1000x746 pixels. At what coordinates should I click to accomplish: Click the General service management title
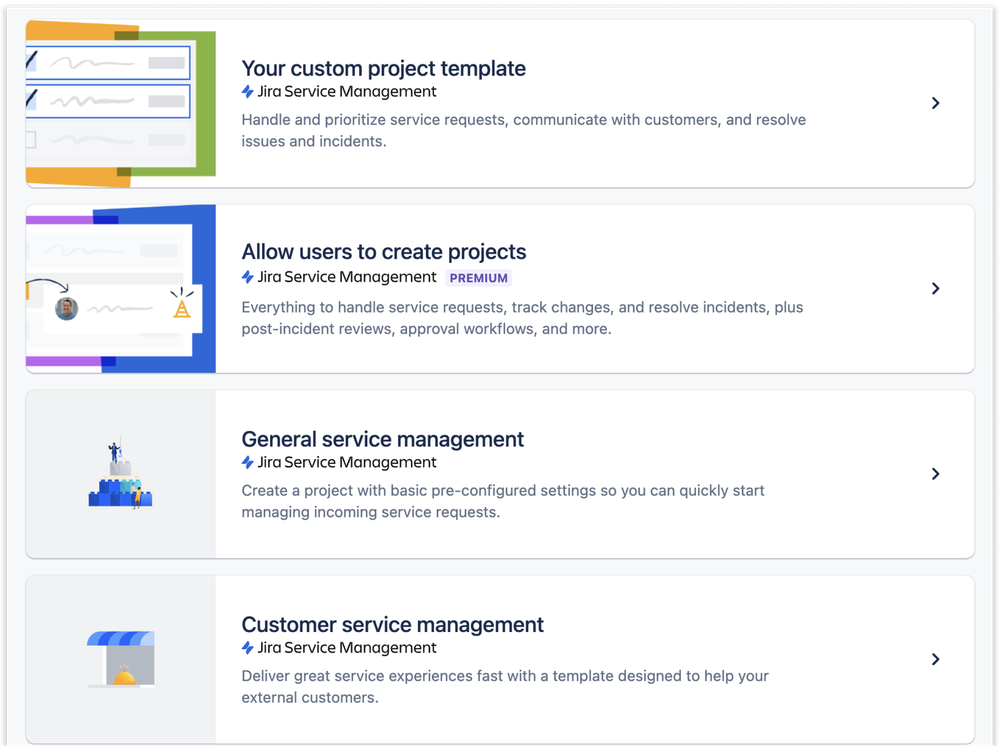382,439
